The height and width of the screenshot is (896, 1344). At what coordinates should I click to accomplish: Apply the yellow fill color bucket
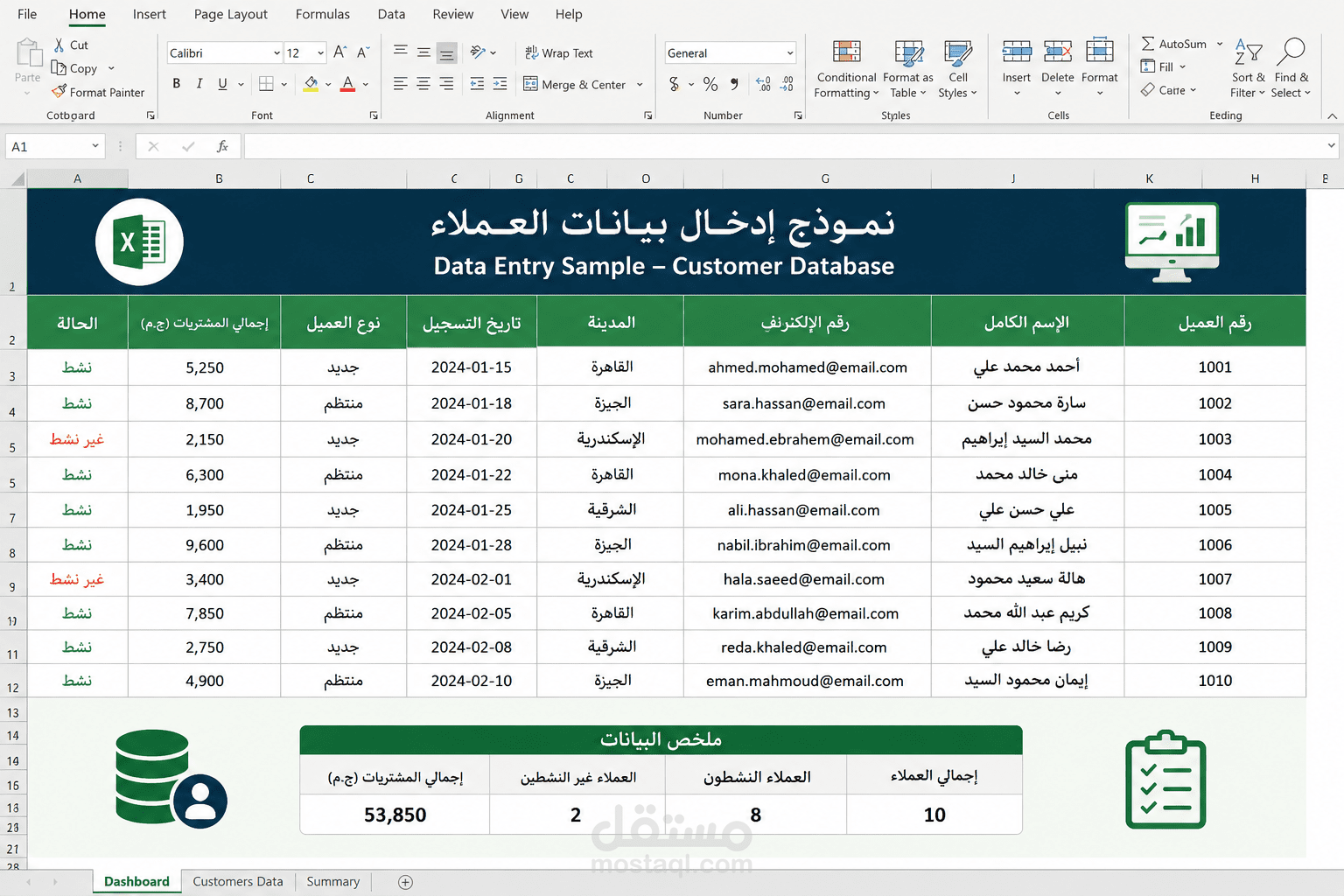pyautogui.click(x=311, y=84)
